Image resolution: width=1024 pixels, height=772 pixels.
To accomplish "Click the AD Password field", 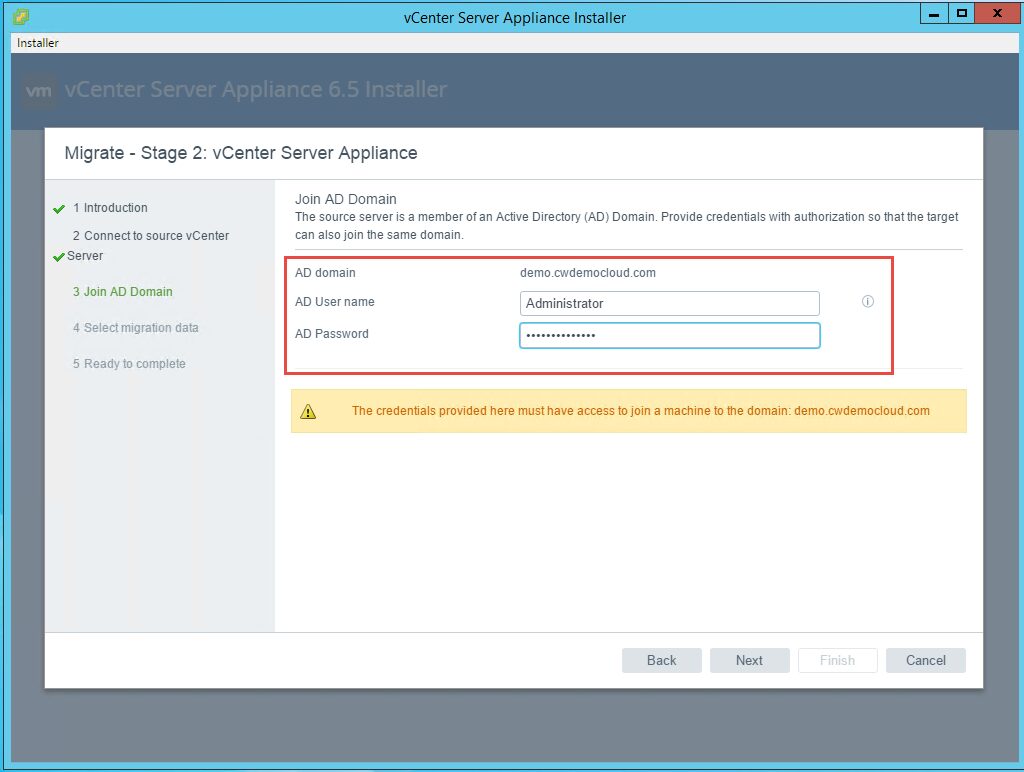I will pos(669,336).
